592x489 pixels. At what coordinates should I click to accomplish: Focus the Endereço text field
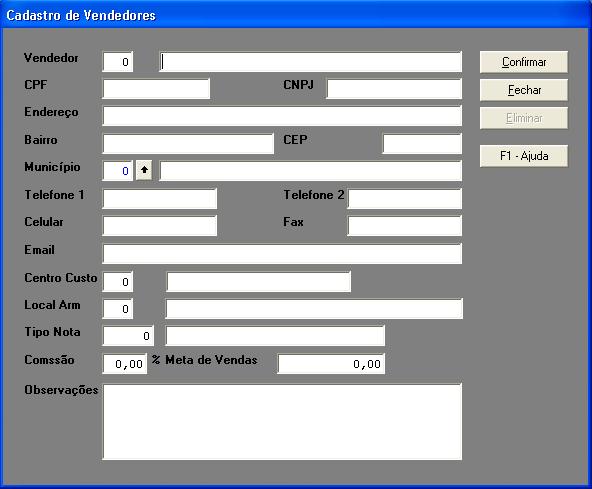[282, 116]
